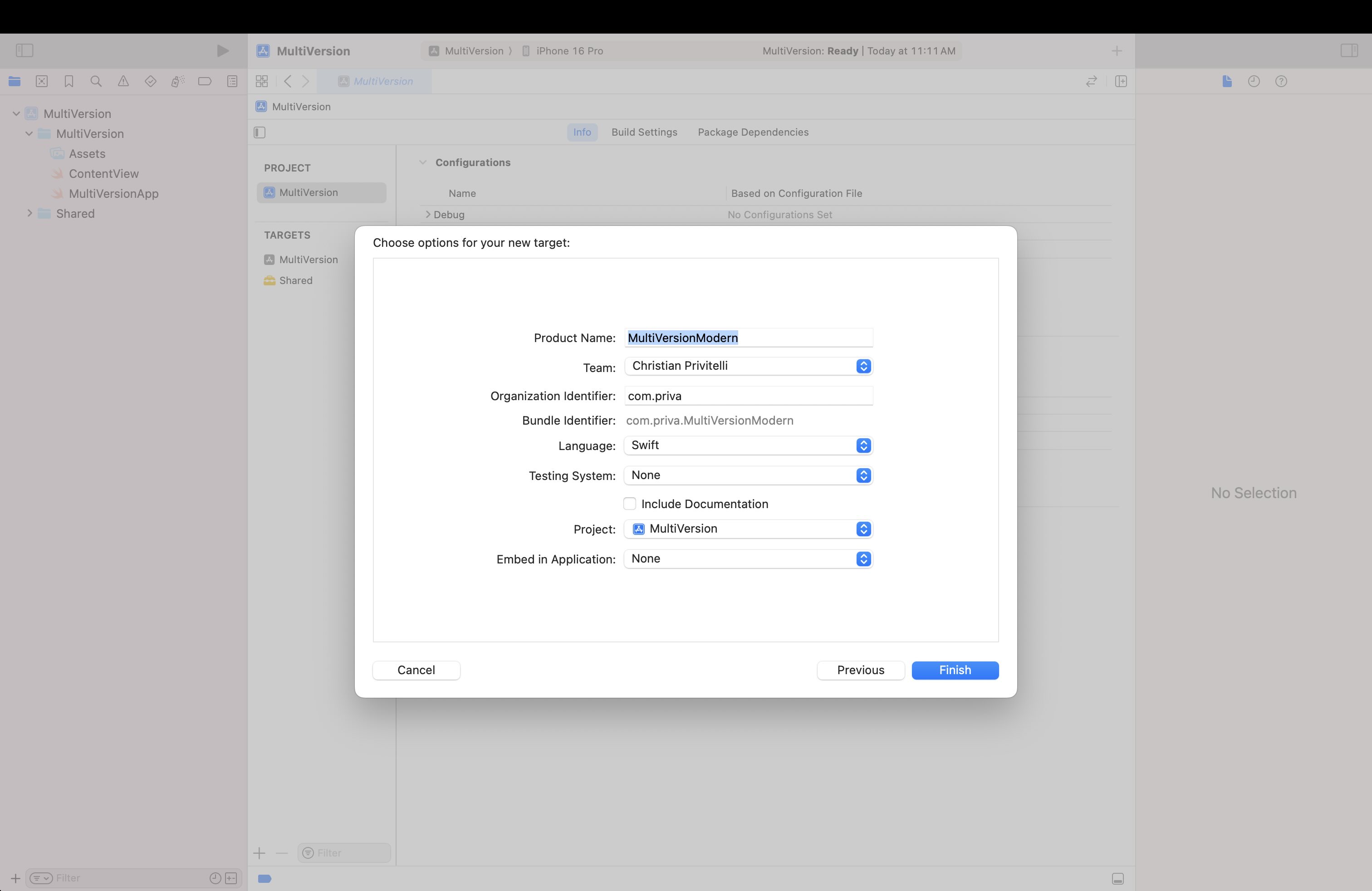The width and height of the screenshot is (1372, 891).
Task: Choose the iPhone 16 Pro destination
Action: point(563,51)
